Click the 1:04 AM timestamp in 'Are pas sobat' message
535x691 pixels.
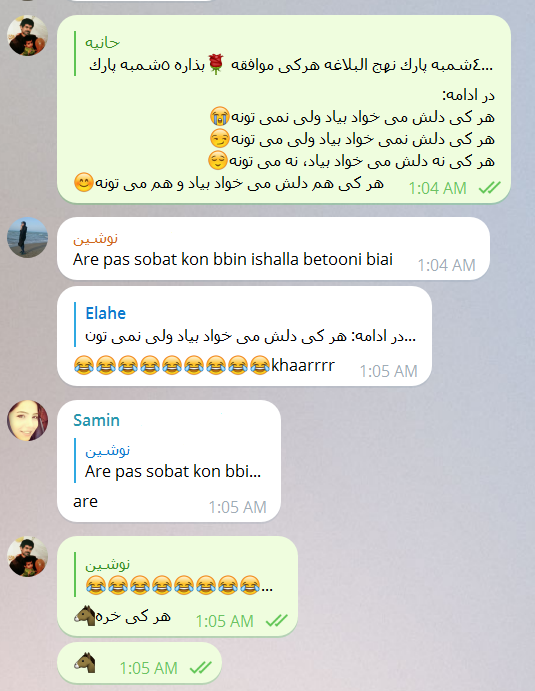click(446, 265)
